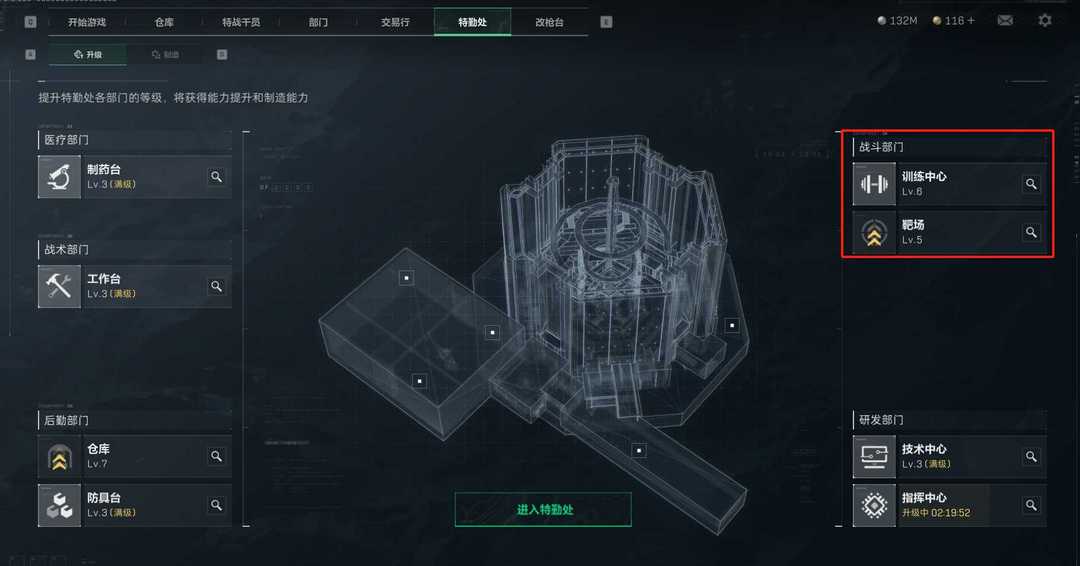1080x566 pixels.
Task: Click the 训练中心 dumbbell icon
Action: click(874, 184)
